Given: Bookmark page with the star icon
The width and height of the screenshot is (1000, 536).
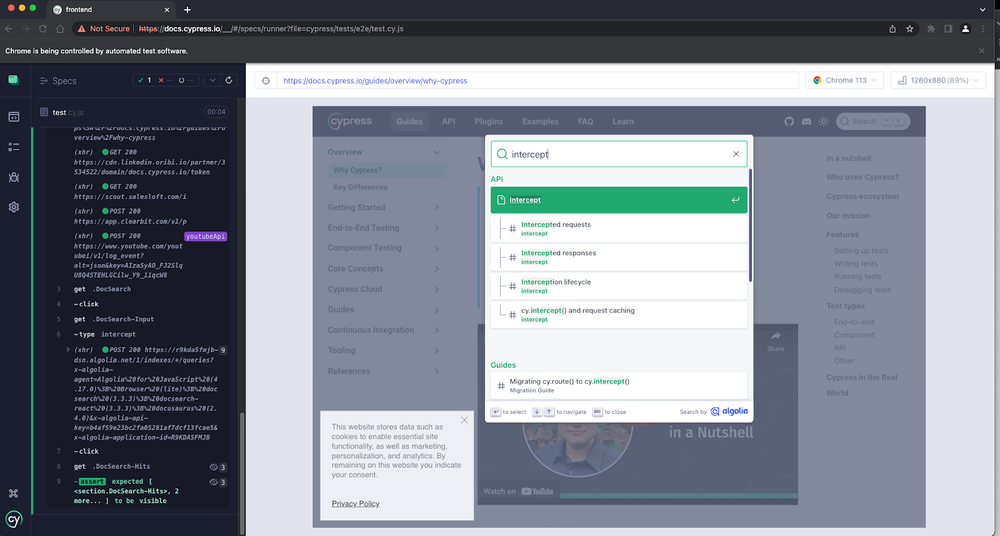Looking at the screenshot, I should 909,29.
